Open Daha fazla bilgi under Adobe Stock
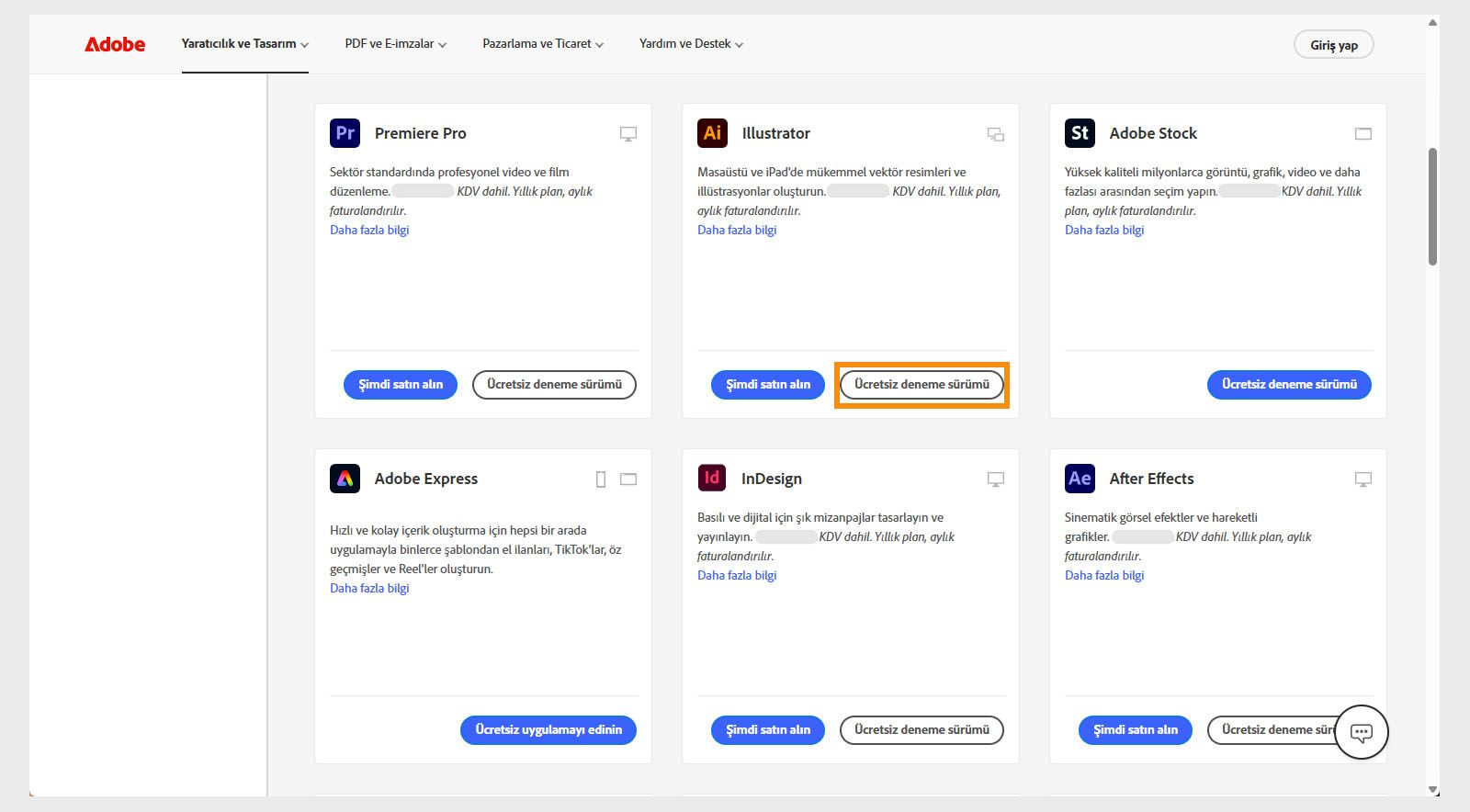 (1104, 231)
